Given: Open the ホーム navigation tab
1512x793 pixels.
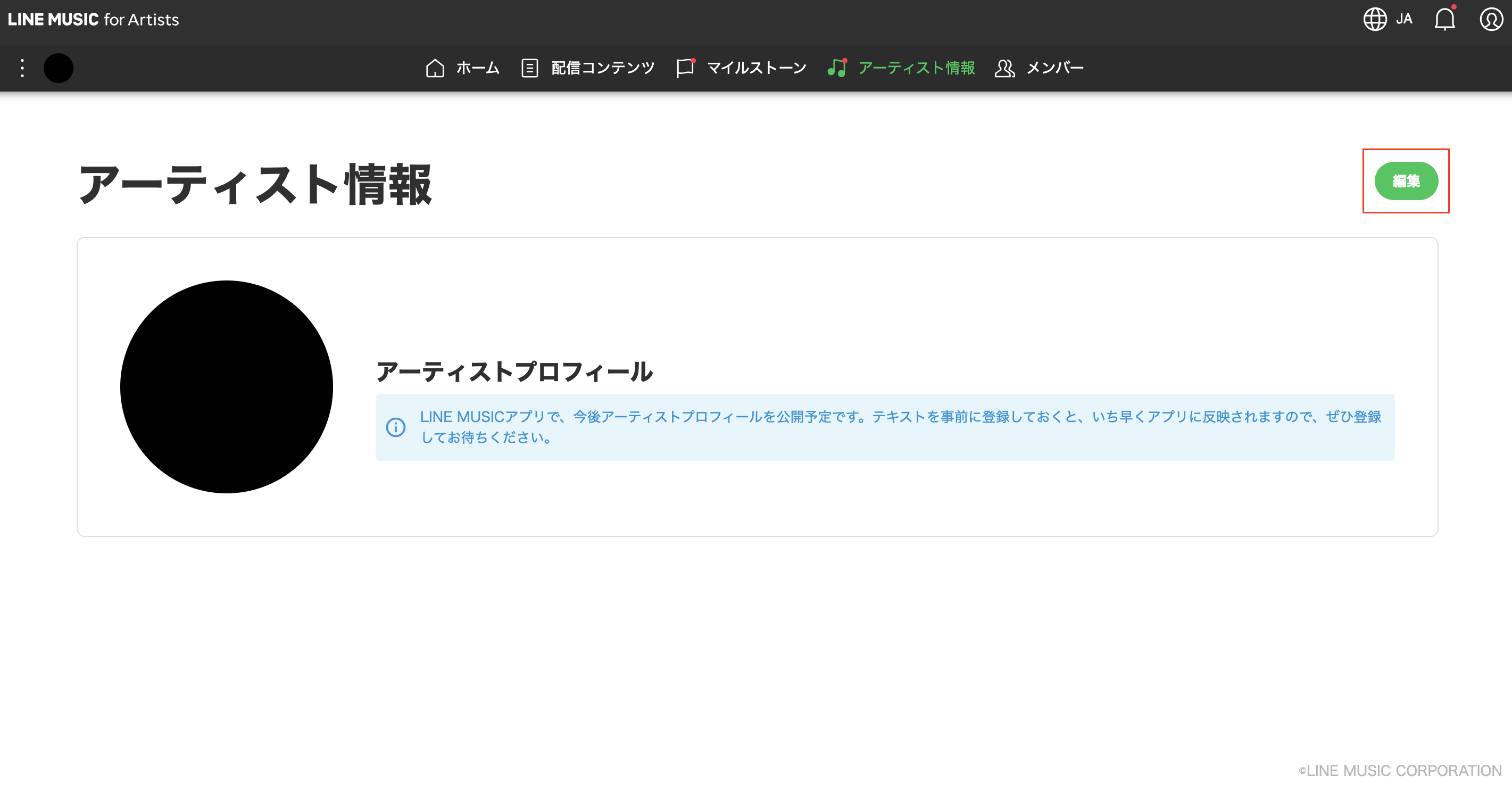Looking at the screenshot, I should pyautogui.click(x=462, y=68).
